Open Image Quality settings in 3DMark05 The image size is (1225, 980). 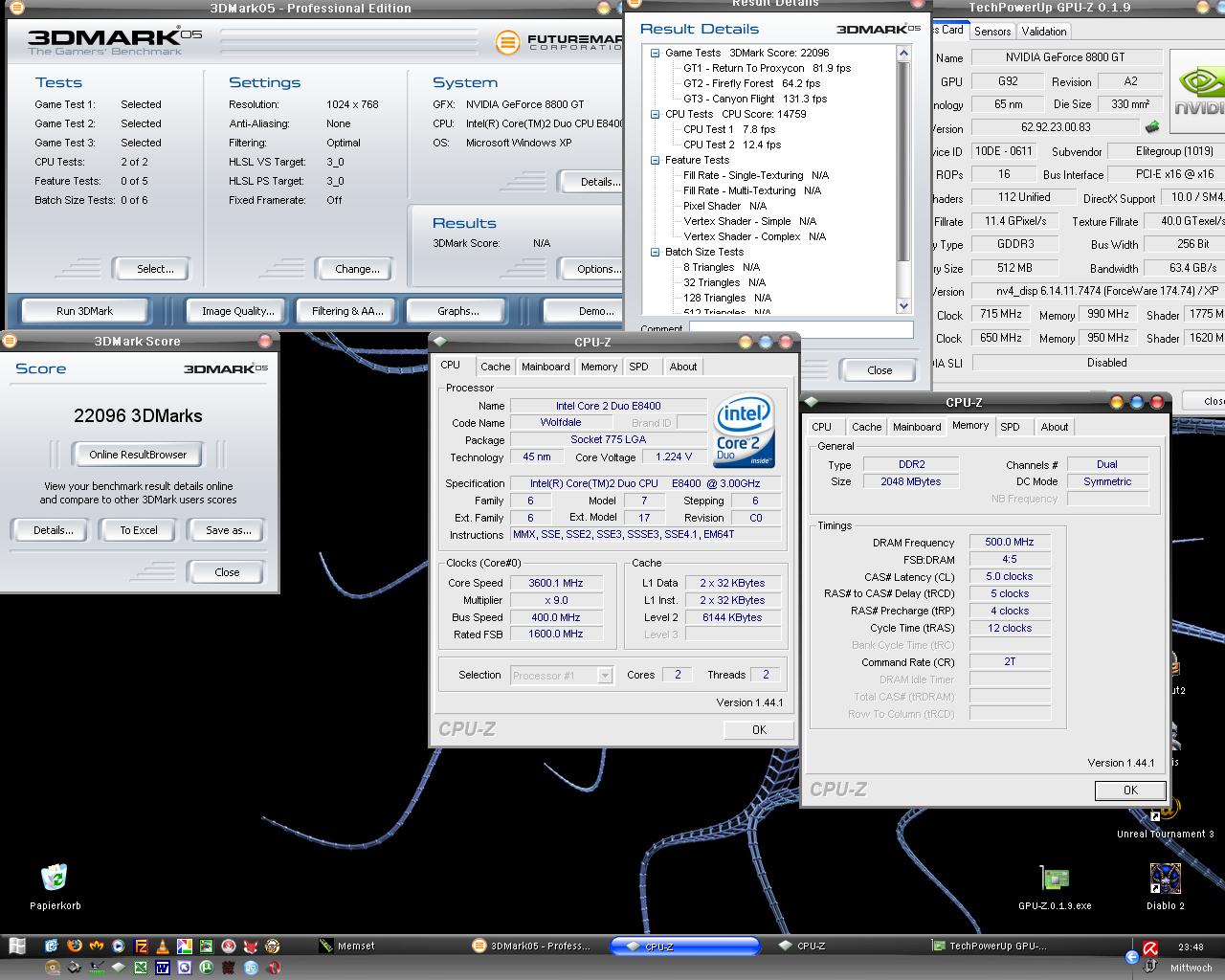(238, 311)
